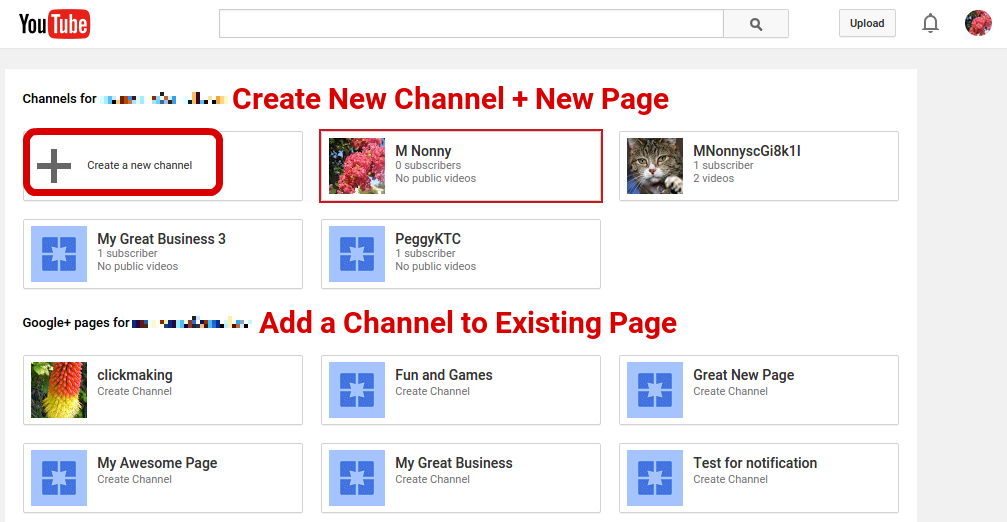Image resolution: width=1007 pixels, height=522 pixels.
Task: Click M Nonny flower thumbnail
Action: pyautogui.click(x=357, y=166)
